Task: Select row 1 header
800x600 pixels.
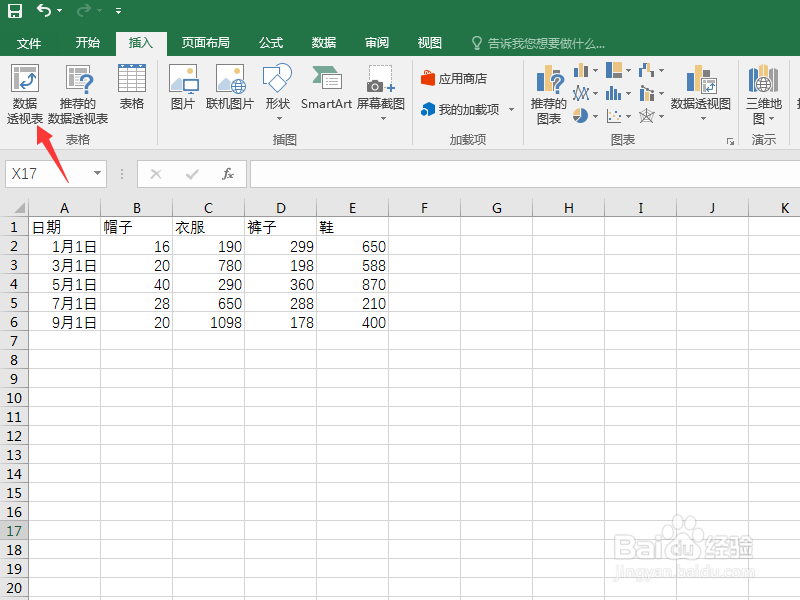Action: 14,227
